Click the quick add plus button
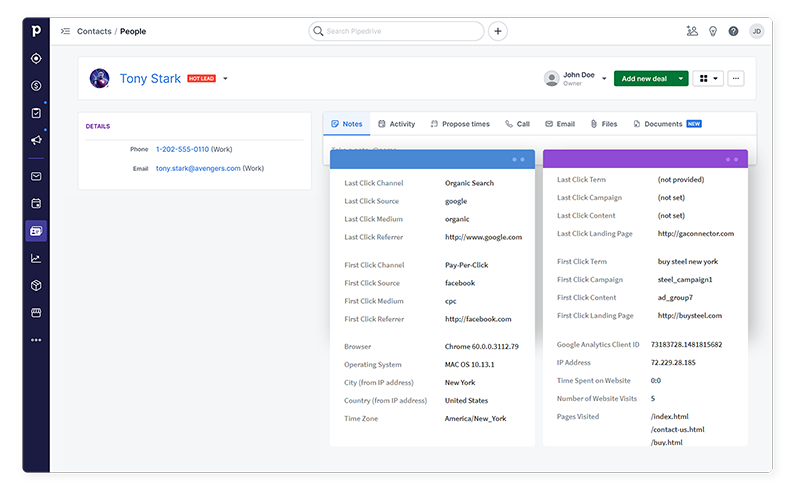805x494 pixels. (x=497, y=31)
